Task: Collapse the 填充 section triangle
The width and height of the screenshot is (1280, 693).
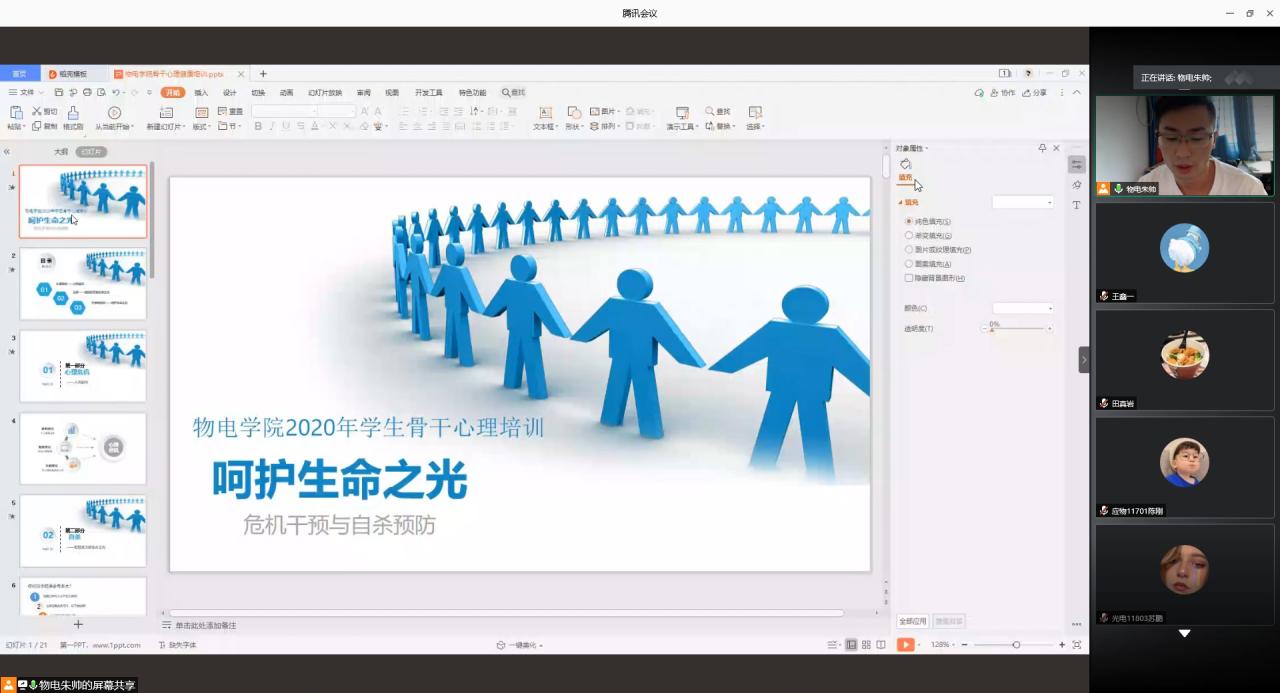Action: [900, 202]
